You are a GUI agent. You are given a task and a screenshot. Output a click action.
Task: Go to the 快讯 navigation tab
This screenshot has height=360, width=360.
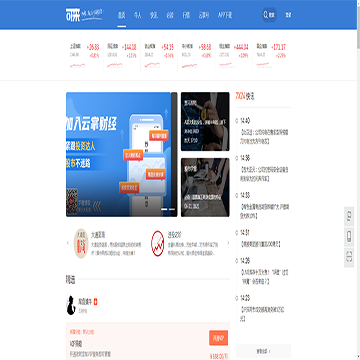154,15
